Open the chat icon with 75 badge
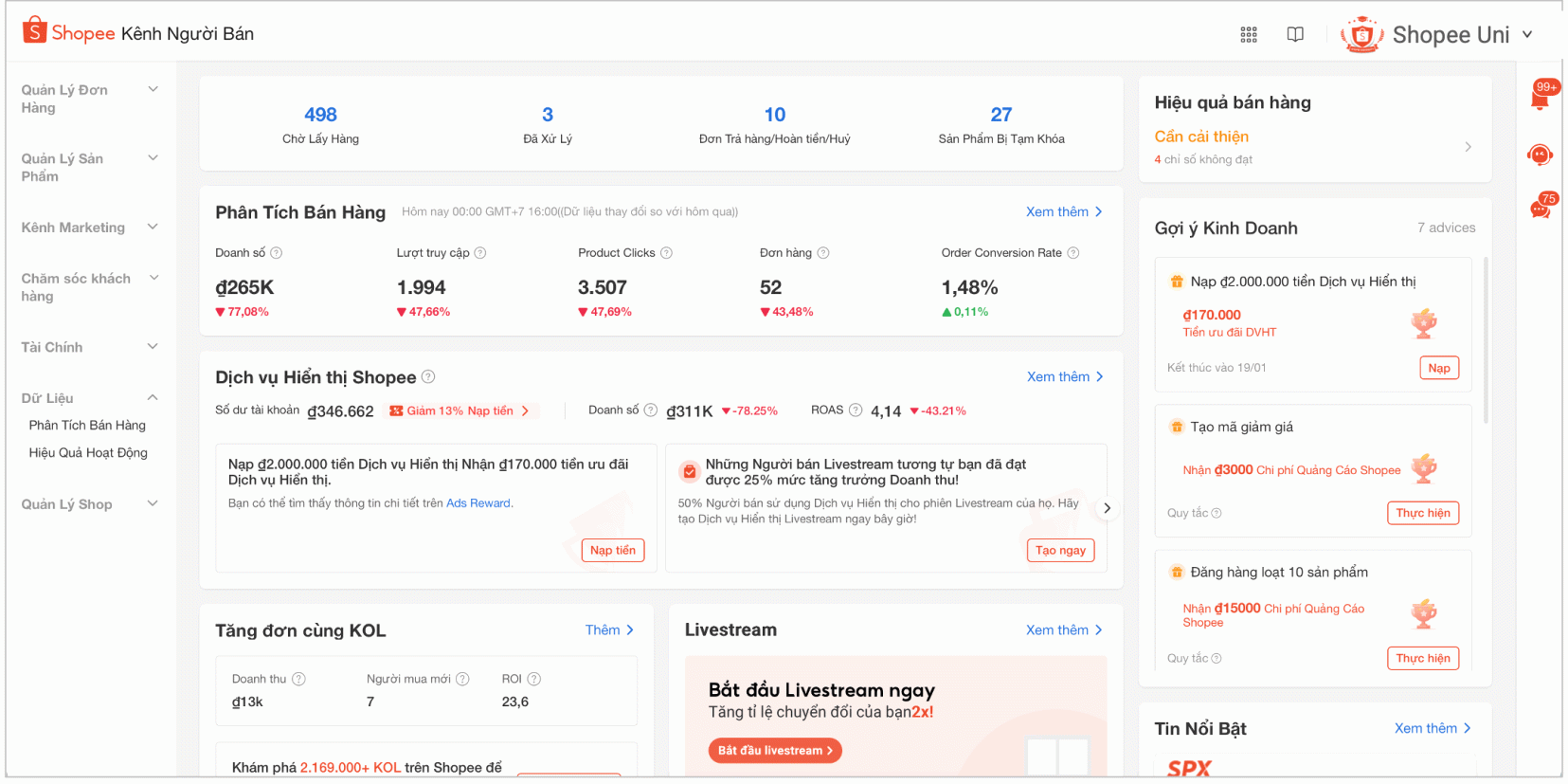 pos(1541,209)
